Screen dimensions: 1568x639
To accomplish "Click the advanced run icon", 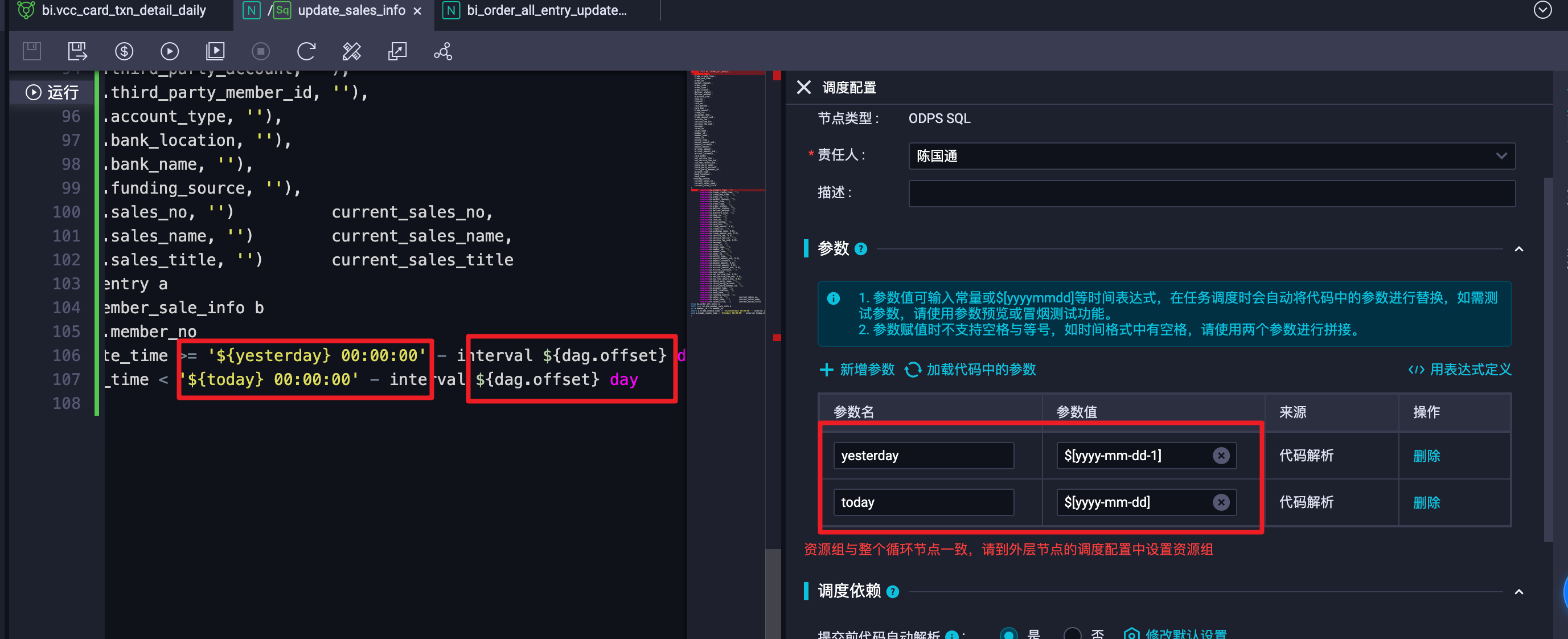I will tap(215, 51).
